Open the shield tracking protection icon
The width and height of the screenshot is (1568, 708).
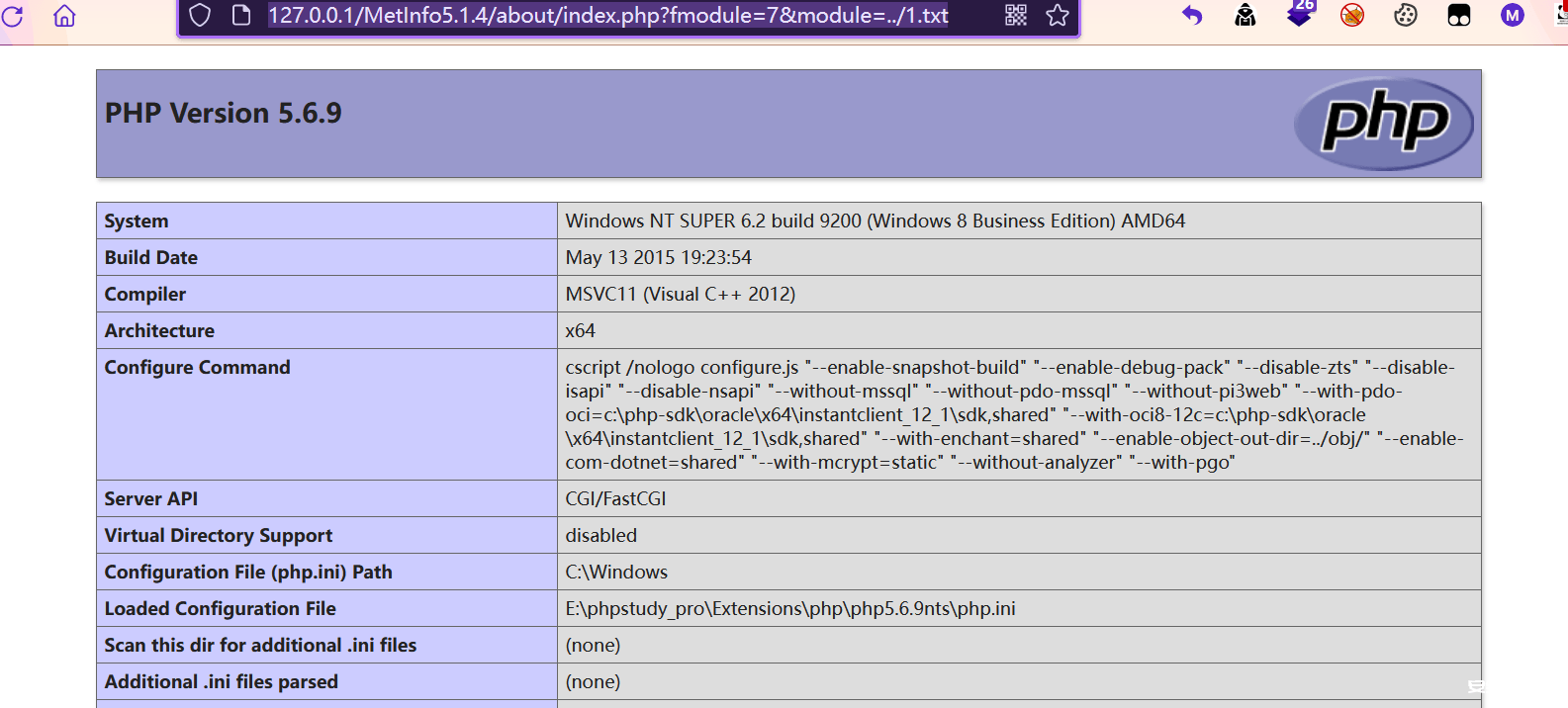[200, 15]
